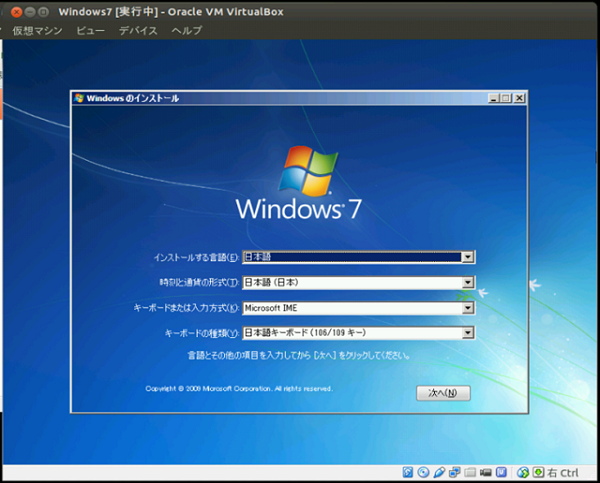Viewport: 600px width, 483px height.
Task: Click the shared folders status icon
Action: click(x=470, y=472)
